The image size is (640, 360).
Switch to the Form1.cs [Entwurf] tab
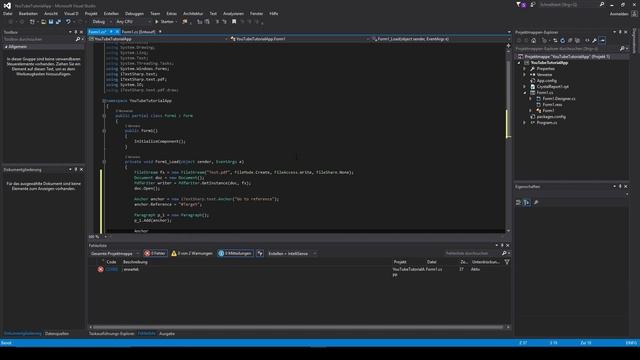tap(138, 31)
